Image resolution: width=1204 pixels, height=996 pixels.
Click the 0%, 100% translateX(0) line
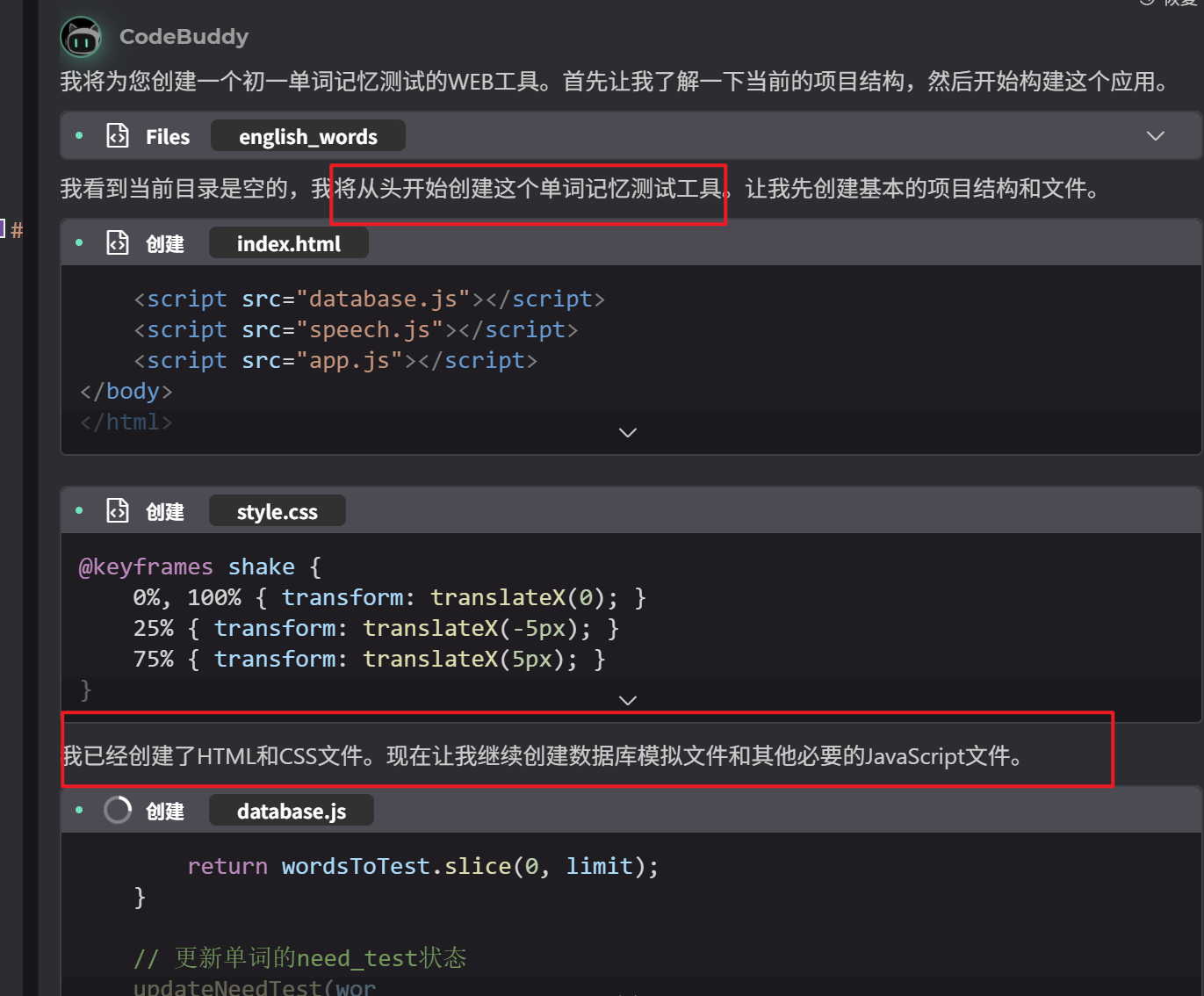coord(390,598)
